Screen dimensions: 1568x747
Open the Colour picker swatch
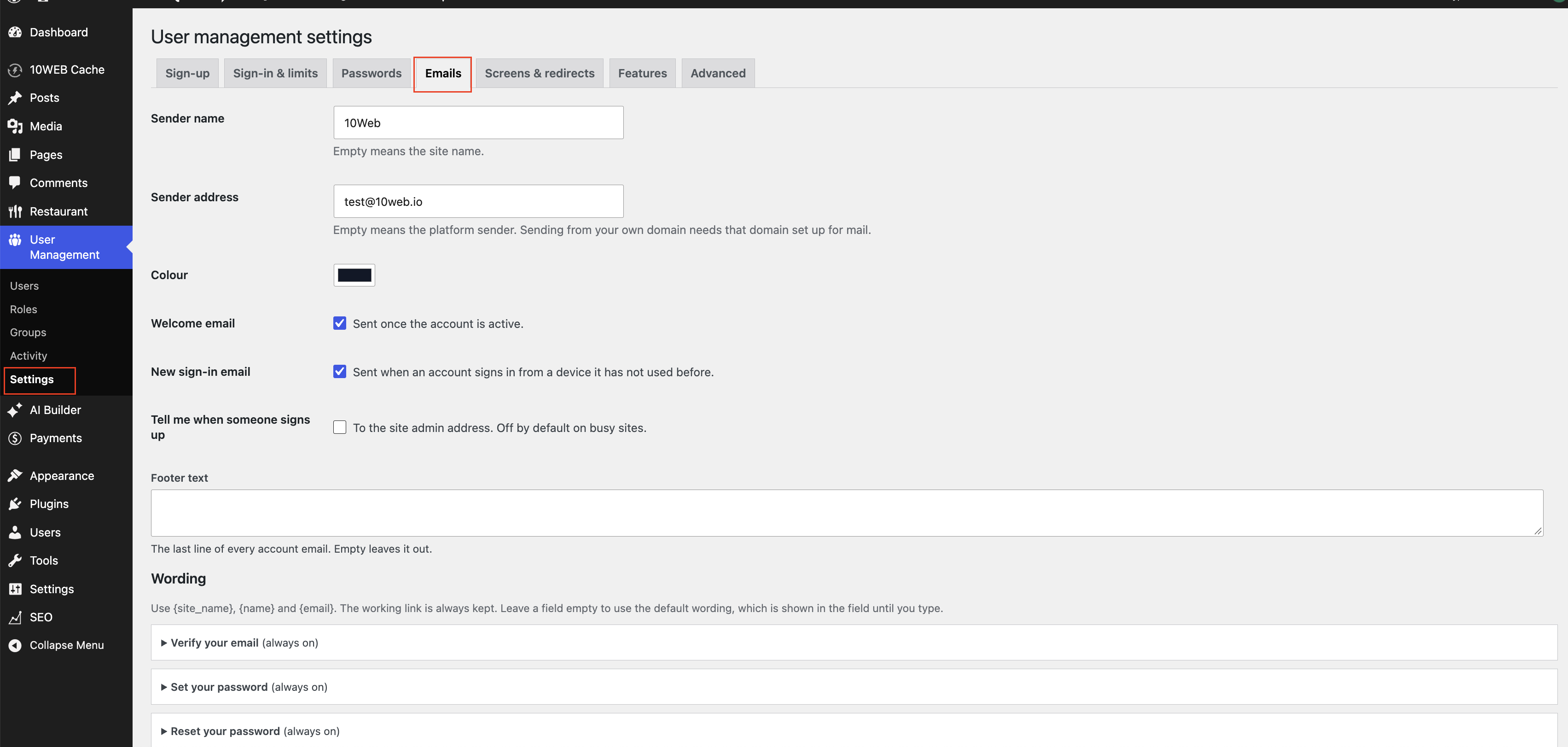[x=354, y=275]
